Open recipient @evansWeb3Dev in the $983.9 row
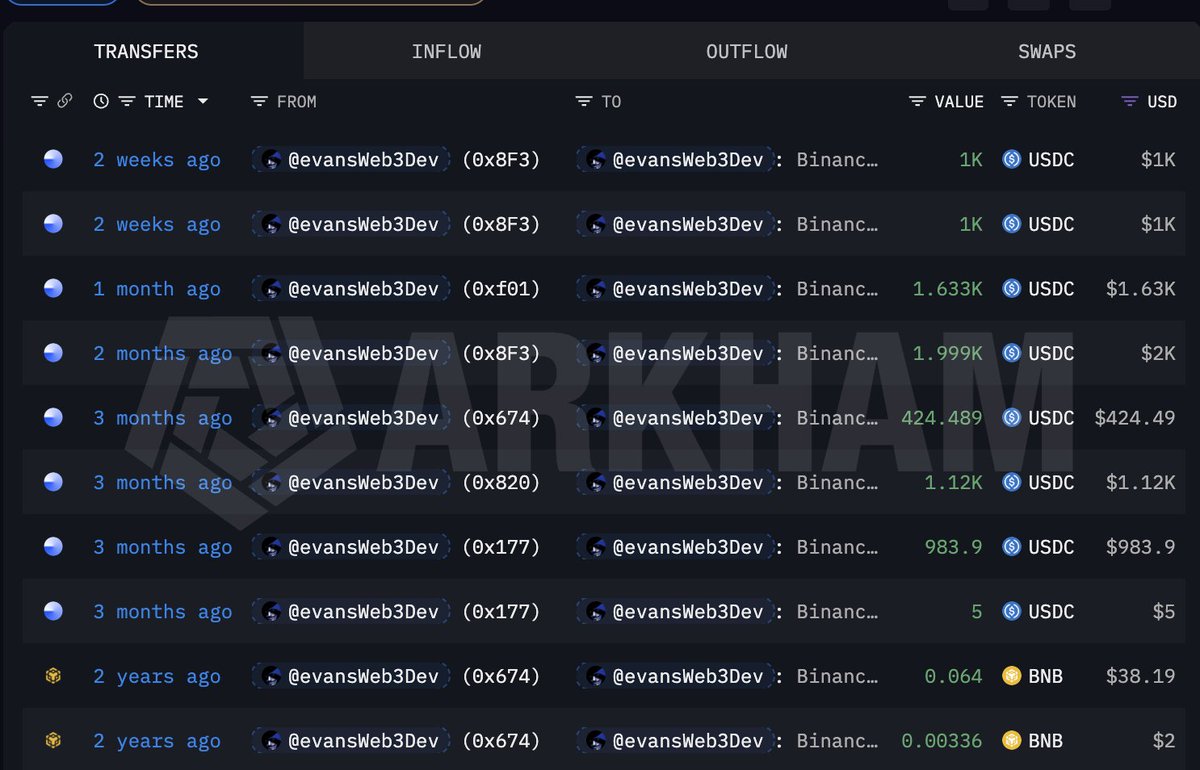Viewport: 1200px width, 770px height. tap(688, 547)
